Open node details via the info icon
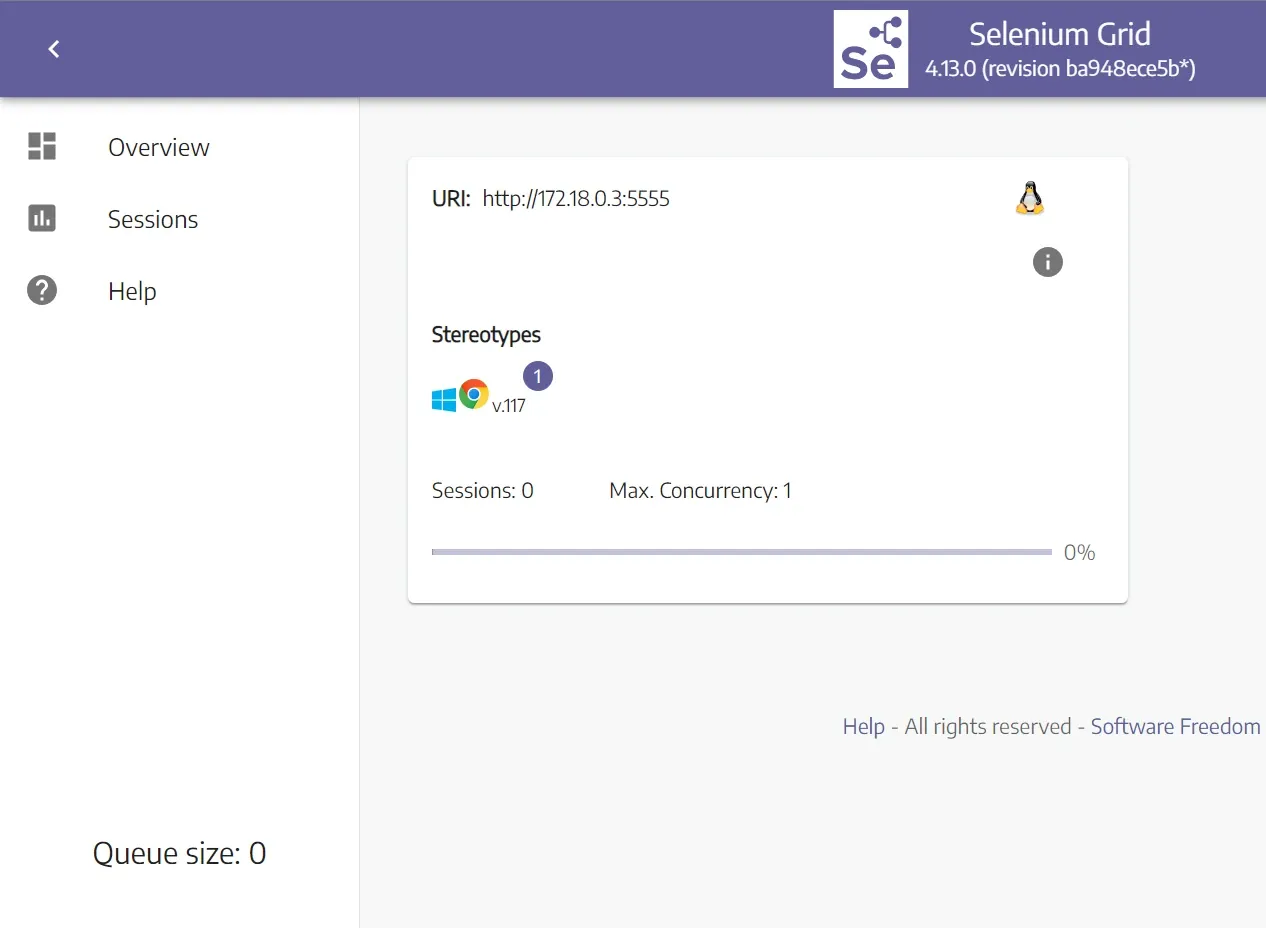1266x928 pixels. tap(1047, 262)
